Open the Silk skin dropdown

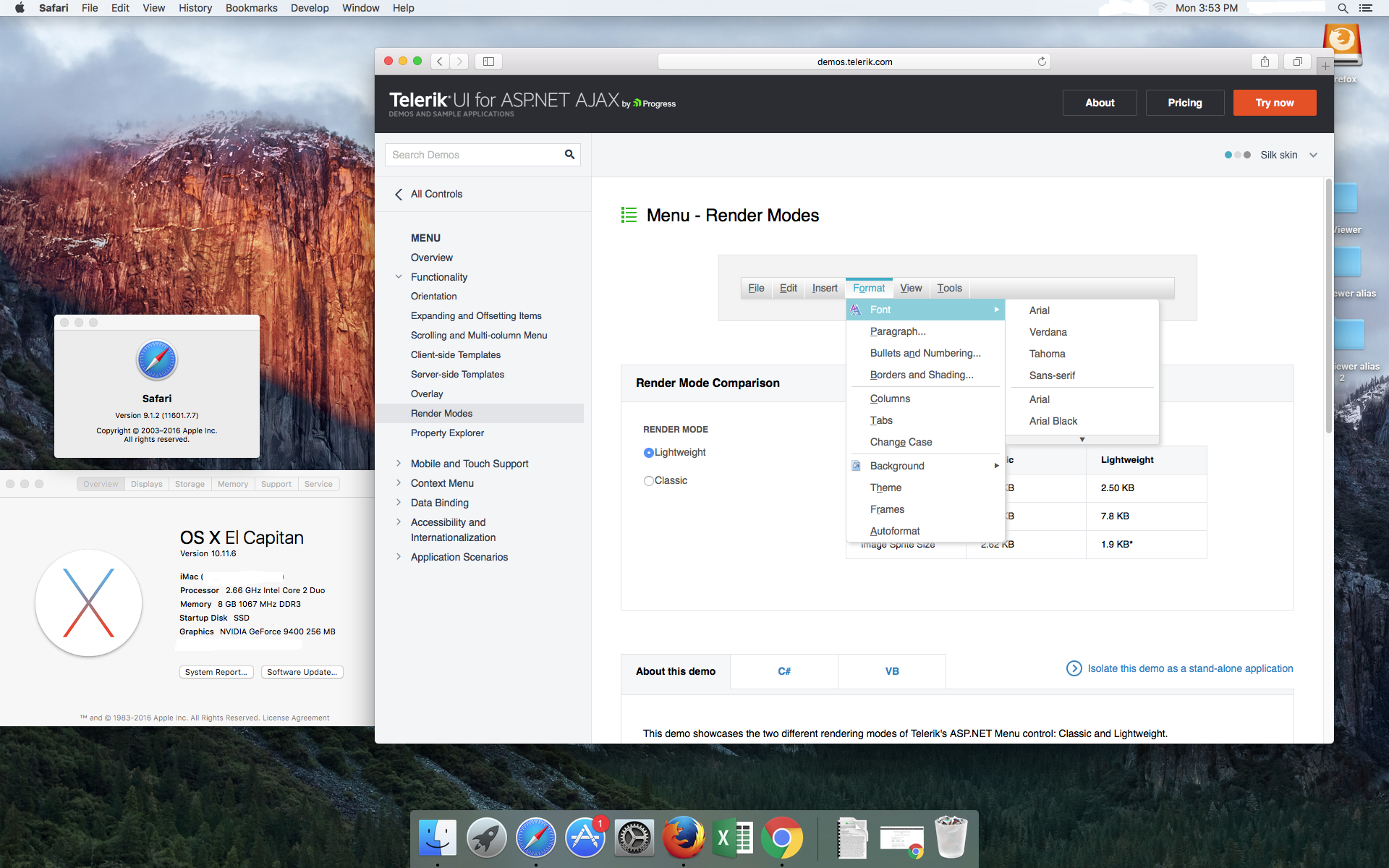pyautogui.click(x=1313, y=155)
